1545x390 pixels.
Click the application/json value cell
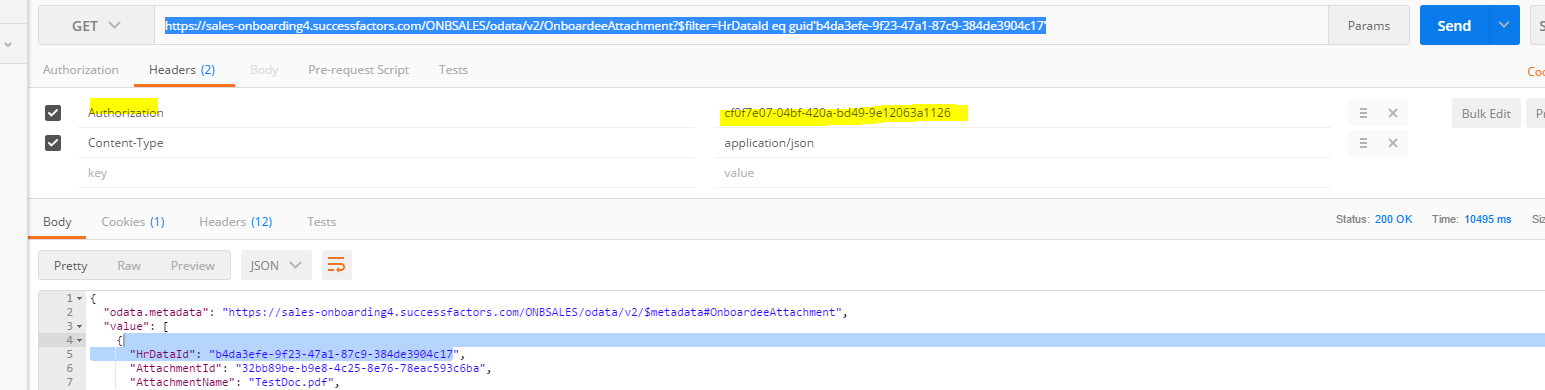[x=1023, y=143]
